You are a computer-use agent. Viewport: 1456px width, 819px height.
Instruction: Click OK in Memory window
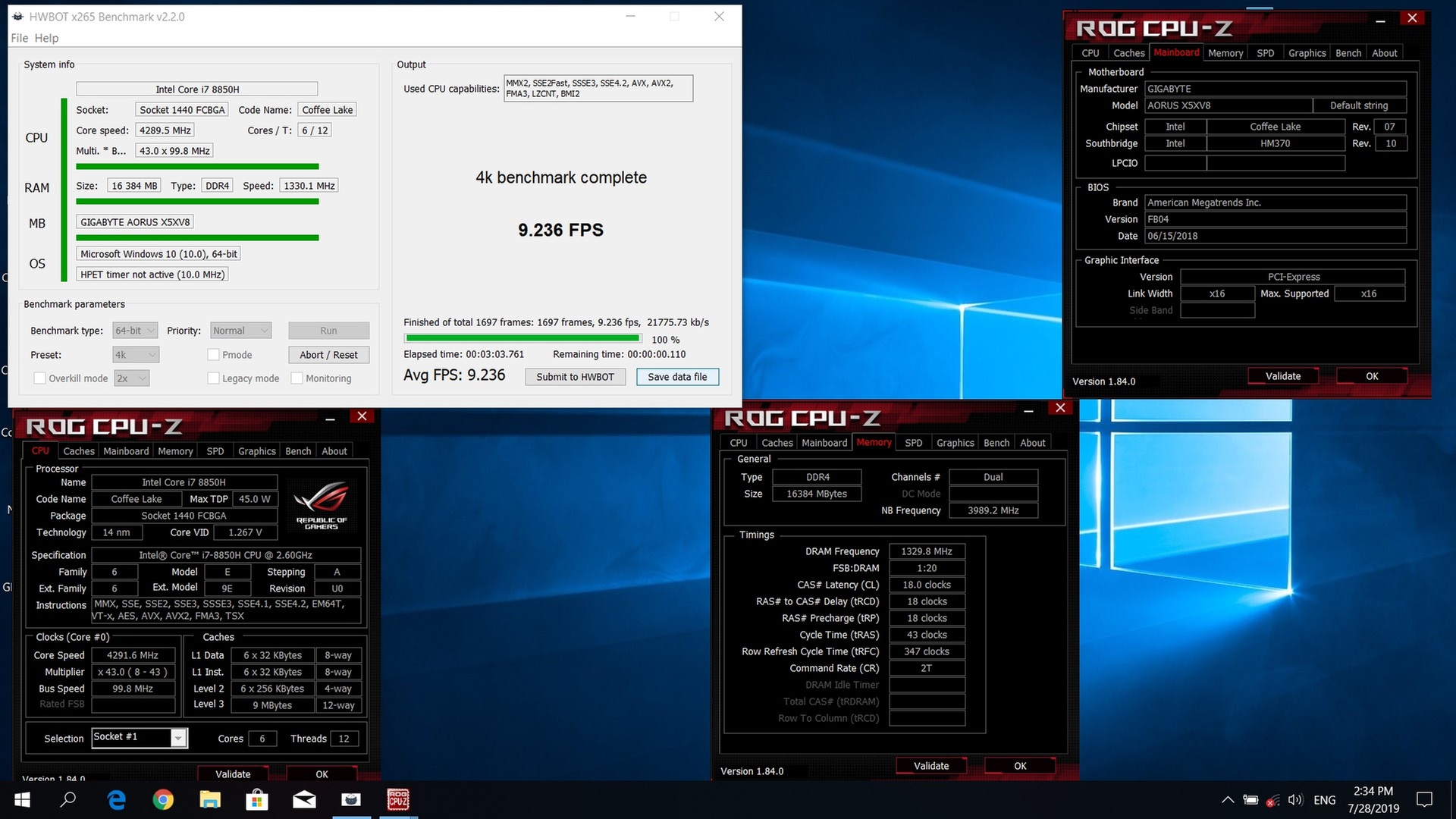[x=1020, y=766]
